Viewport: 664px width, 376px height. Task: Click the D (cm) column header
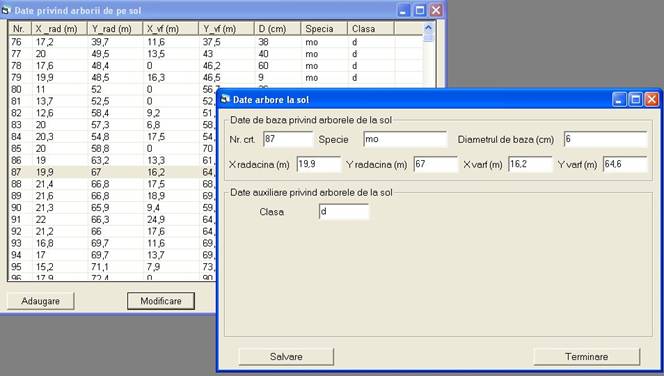[277, 29]
